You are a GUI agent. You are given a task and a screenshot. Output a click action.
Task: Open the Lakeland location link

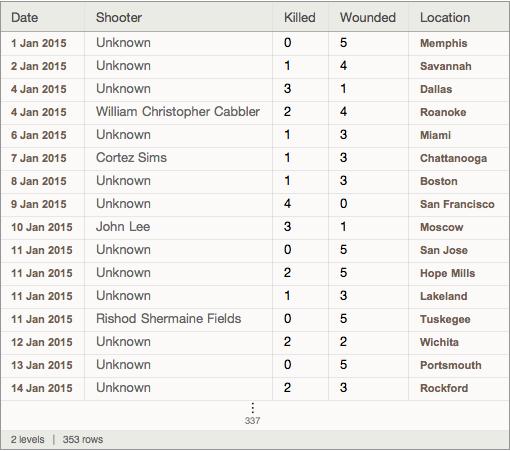click(x=443, y=296)
